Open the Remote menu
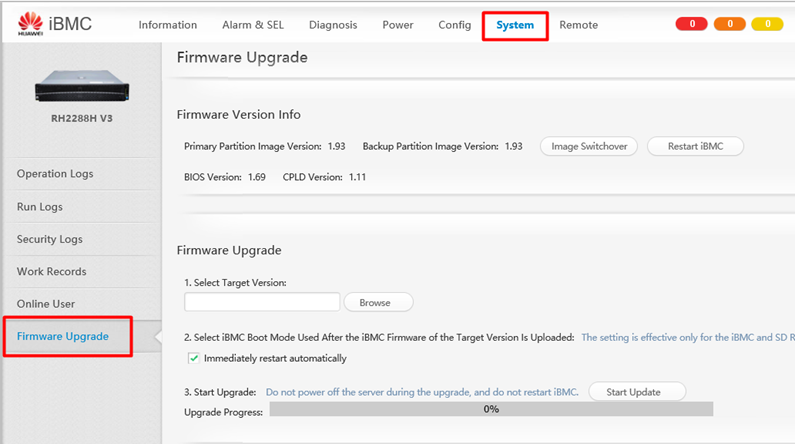Image resolution: width=795 pixels, height=444 pixels. (x=578, y=25)
